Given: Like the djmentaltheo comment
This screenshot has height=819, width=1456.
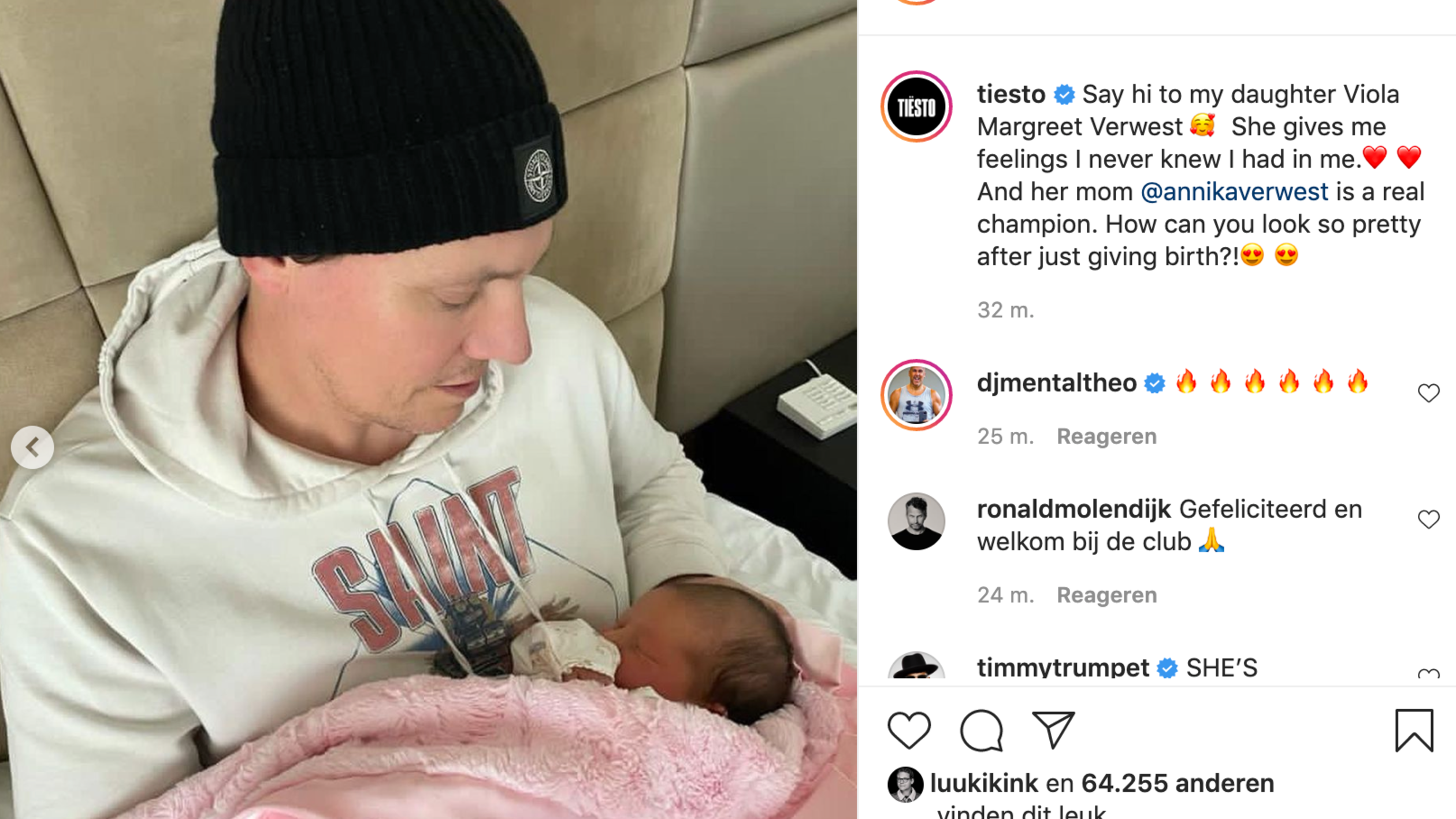Looking at the screenshot, I should [x=1428, y=394].
